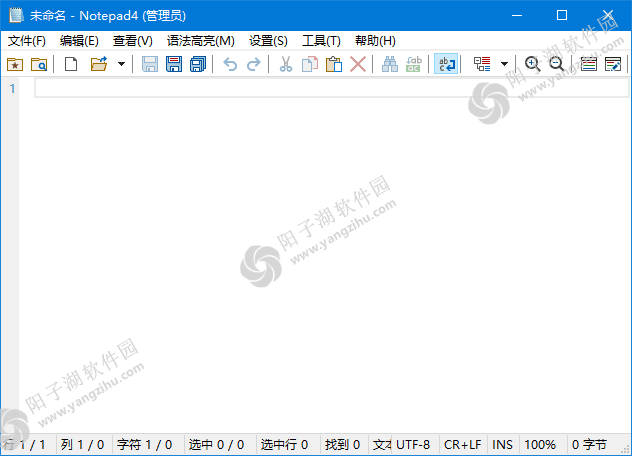Click the UTF-8 encoding status field
This screenshot has height=456, width=632.
click(x=415, y=445)
